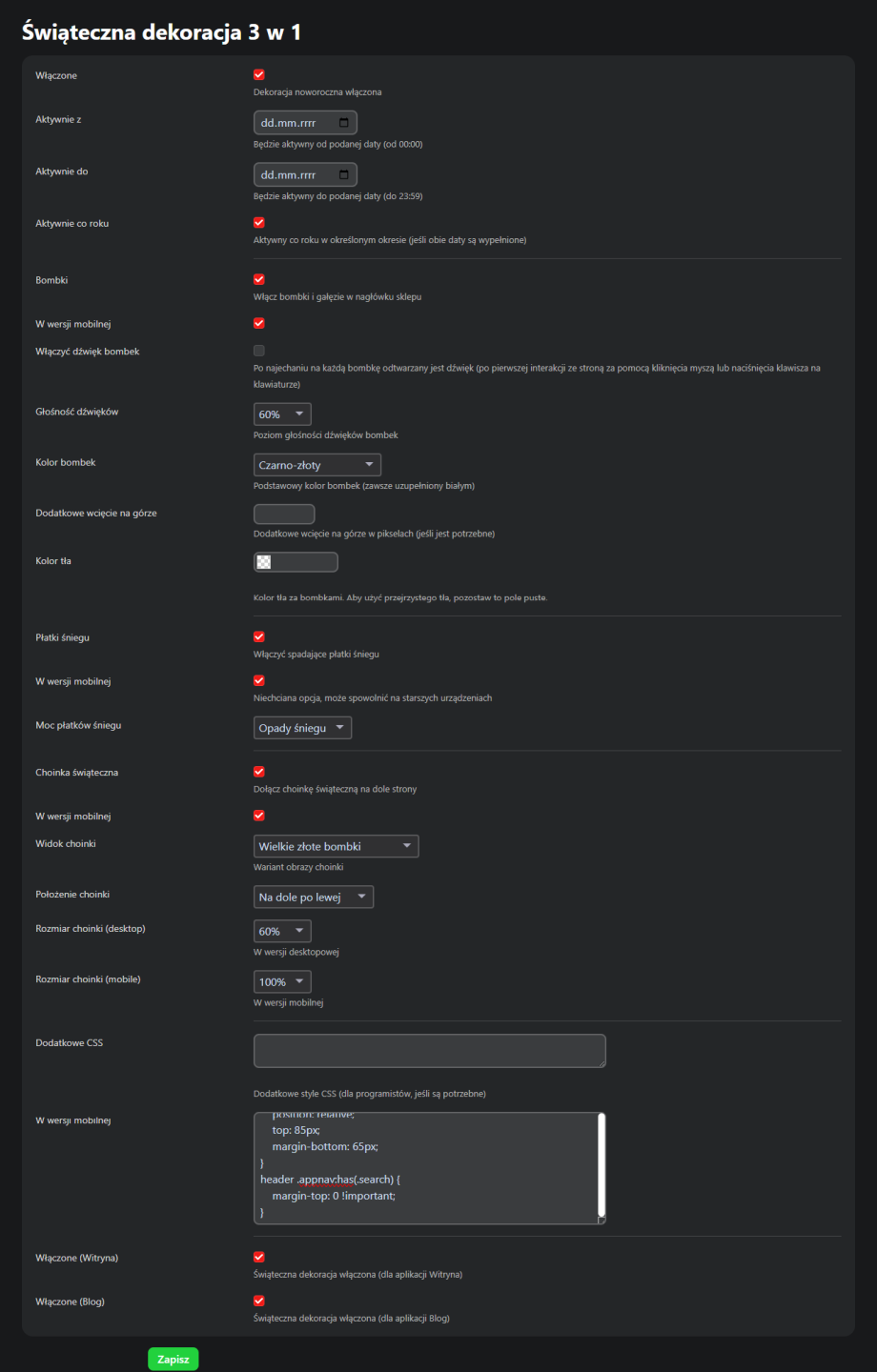
Task: Enable 'Włączyć dźwięk bombek' checkbox
Action: point(259,352)
